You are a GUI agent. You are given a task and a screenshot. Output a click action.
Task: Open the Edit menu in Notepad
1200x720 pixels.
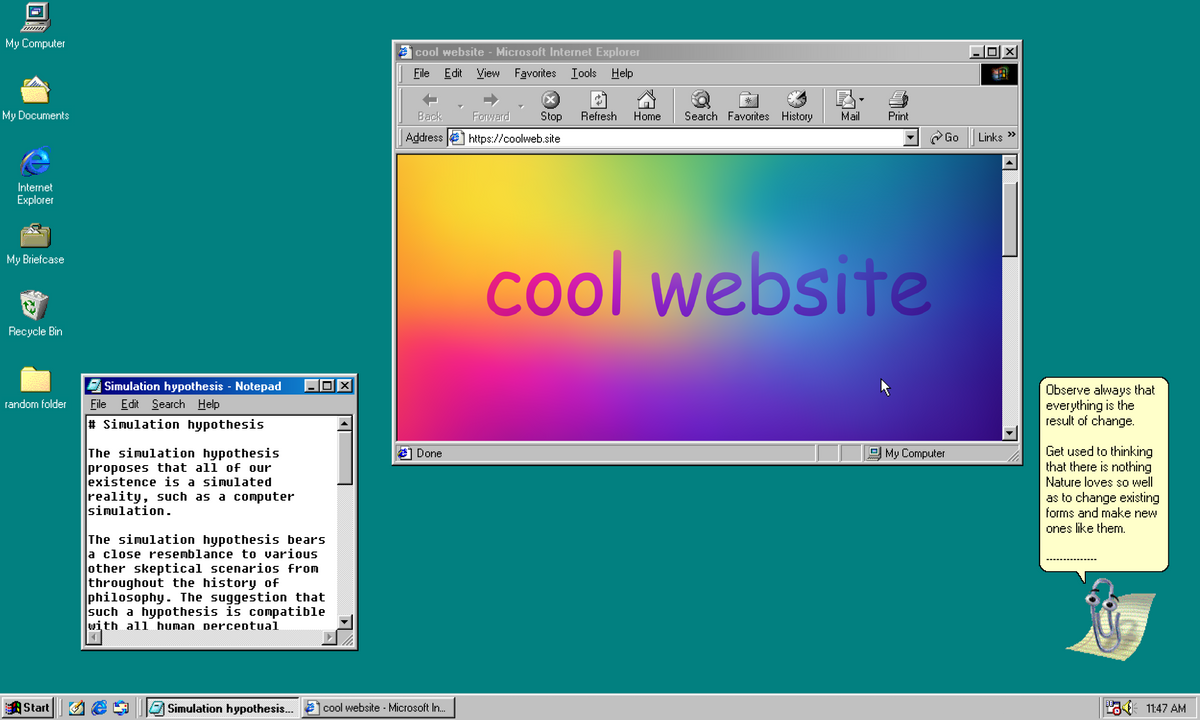point(130,404)
